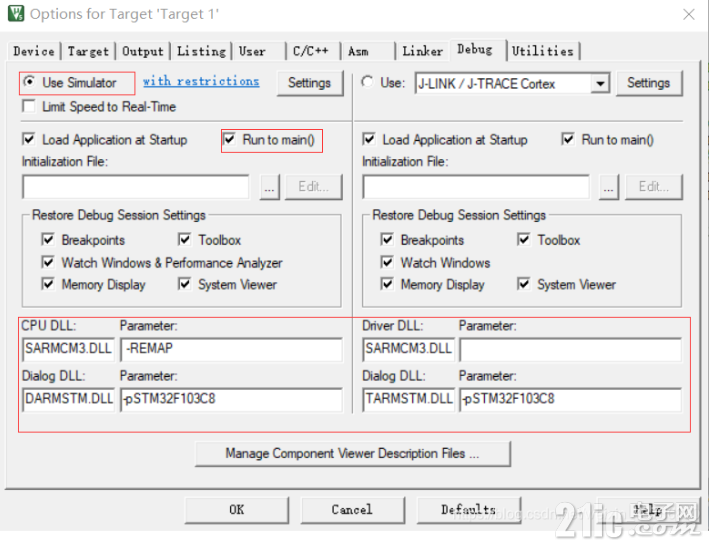Browse for simulator initialization file
This screenshot has height=545, width=709.
[x=269, y=187]
